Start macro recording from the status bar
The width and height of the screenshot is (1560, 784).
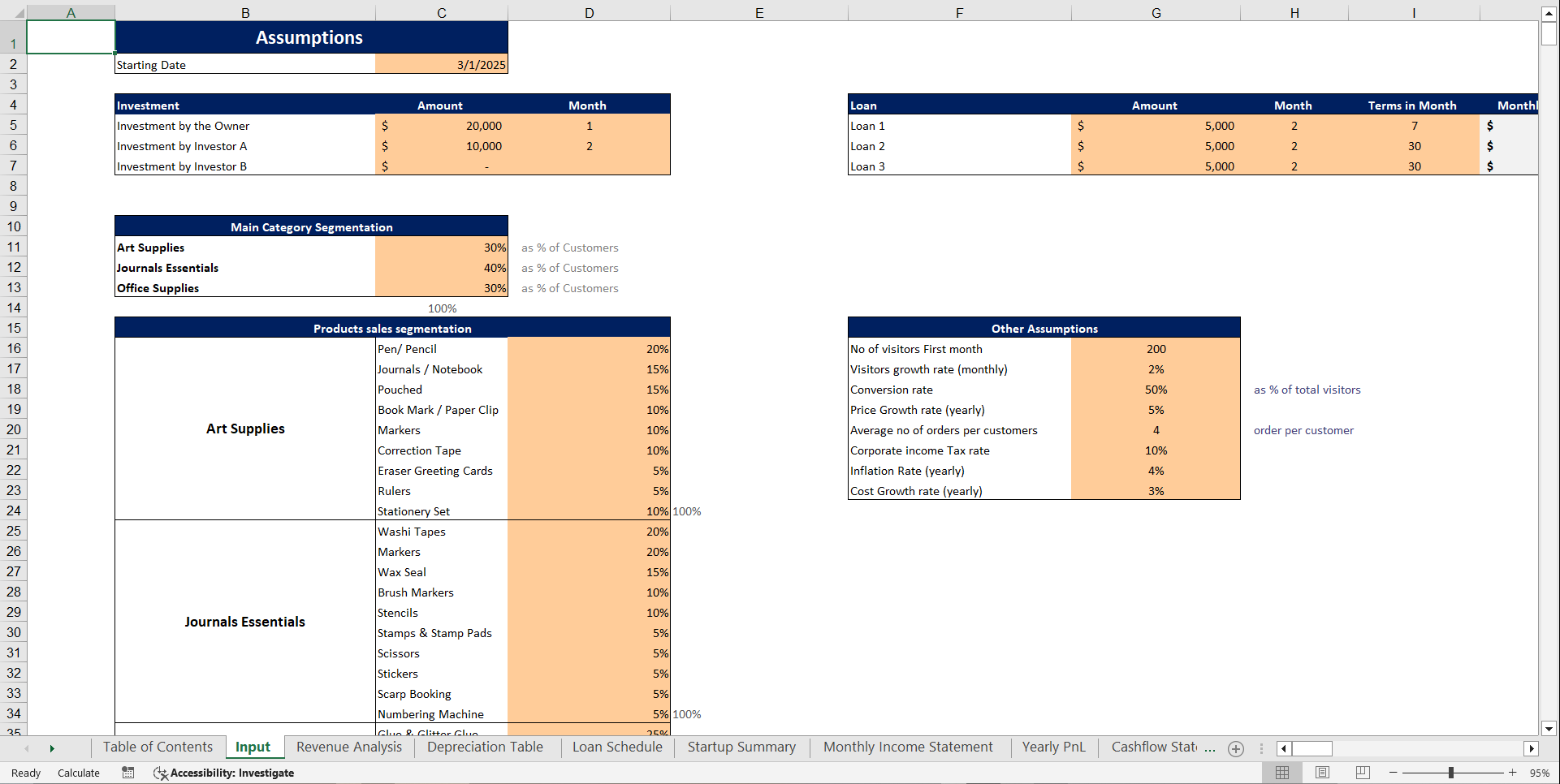(x=127, y=773)
